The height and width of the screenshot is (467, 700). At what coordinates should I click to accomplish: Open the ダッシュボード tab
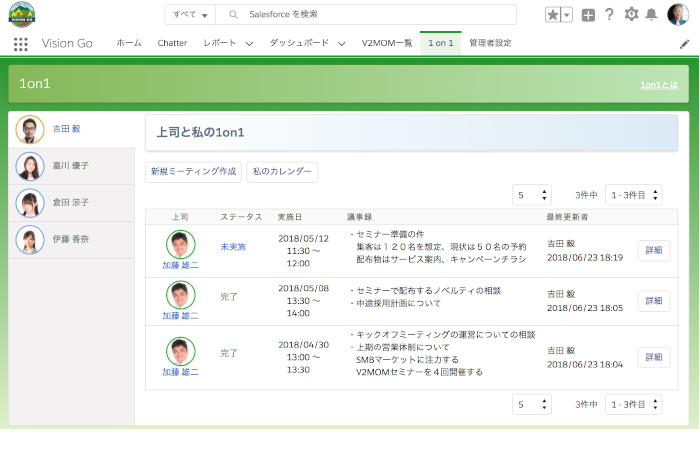[x=299, y=43]
